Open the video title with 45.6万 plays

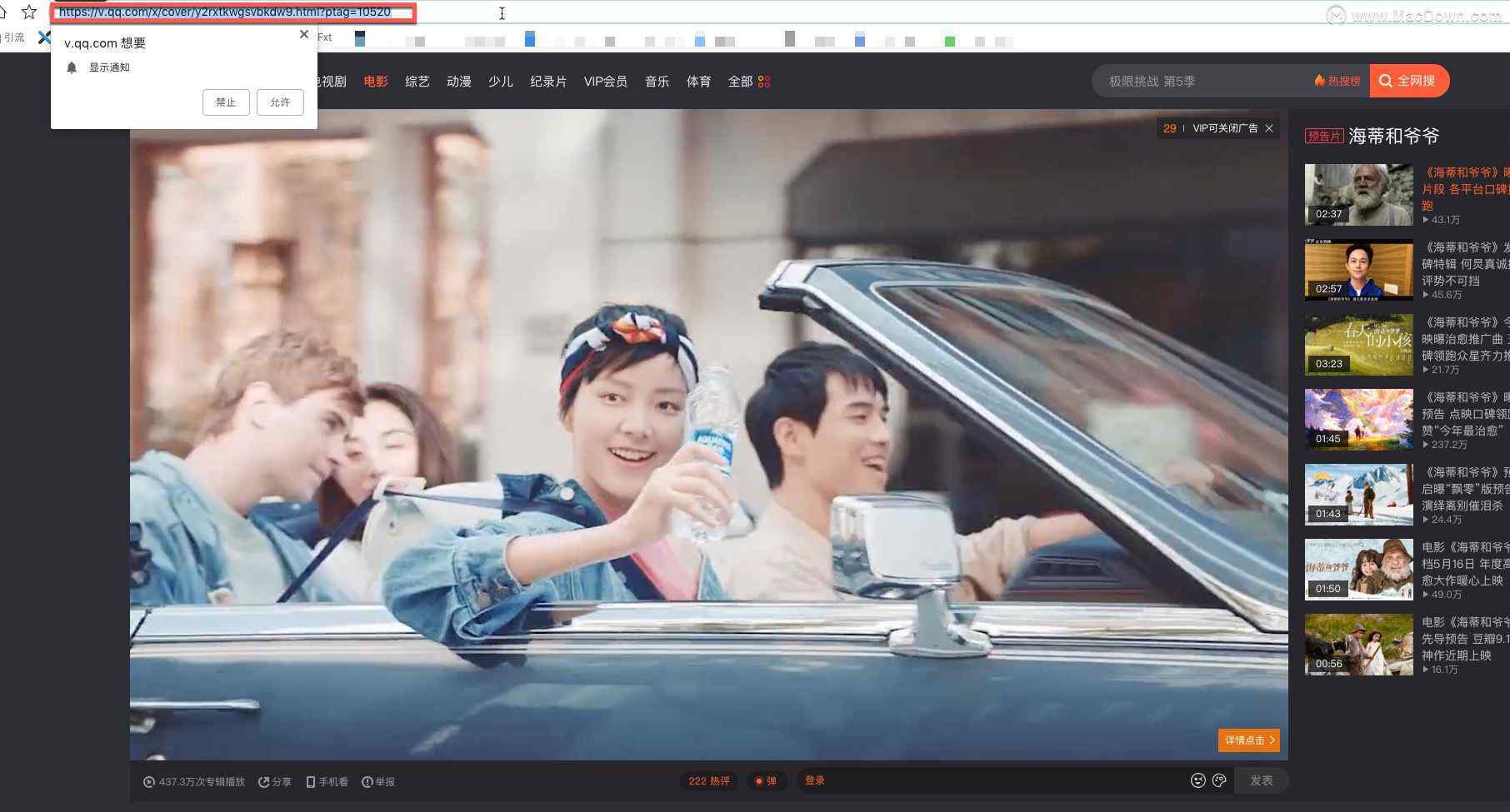click(1466, 264)
